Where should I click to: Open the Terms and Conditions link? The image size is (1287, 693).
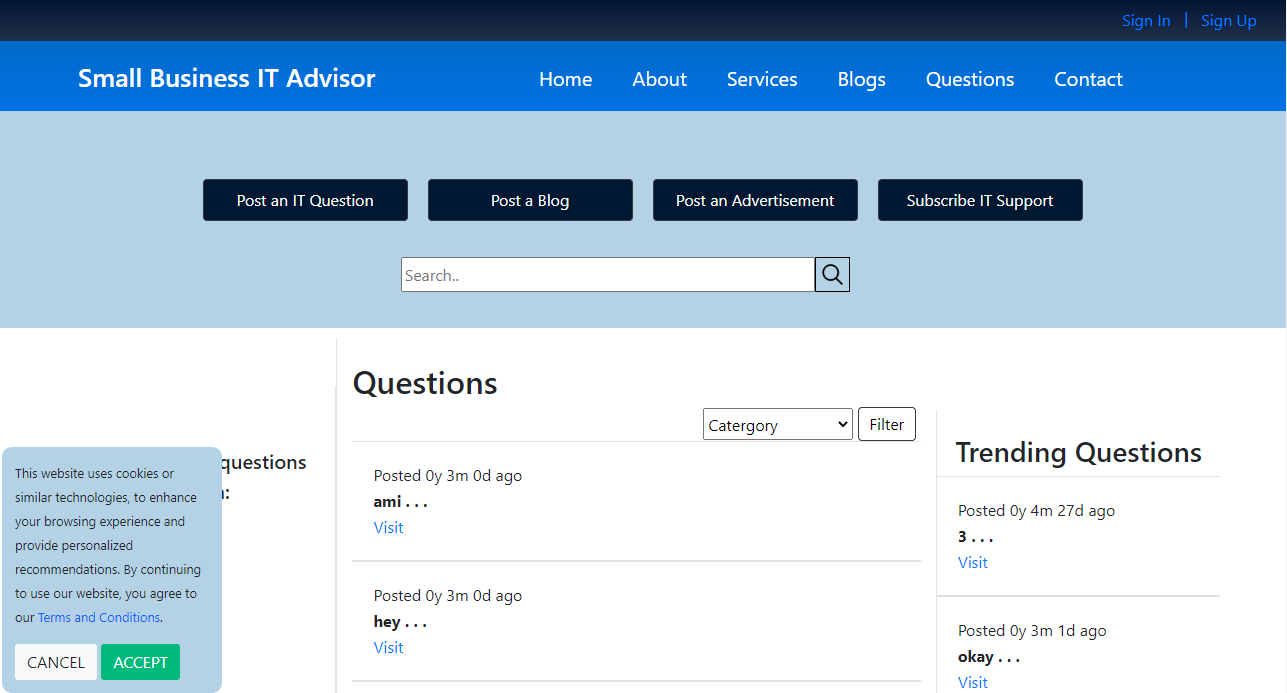pyautogui.click(x=99, y=618)
